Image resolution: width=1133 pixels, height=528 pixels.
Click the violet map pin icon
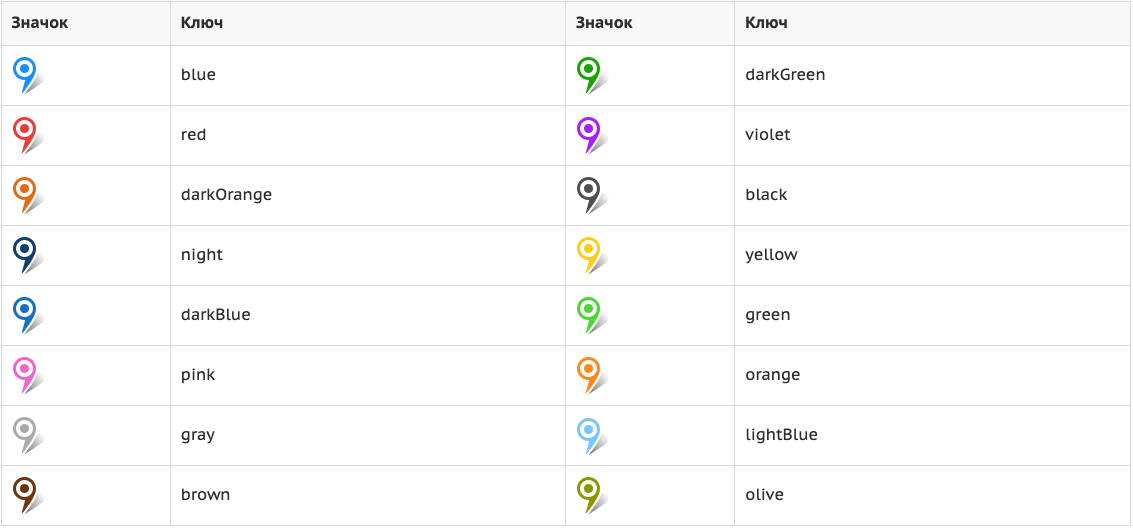[x=592, y=135]
